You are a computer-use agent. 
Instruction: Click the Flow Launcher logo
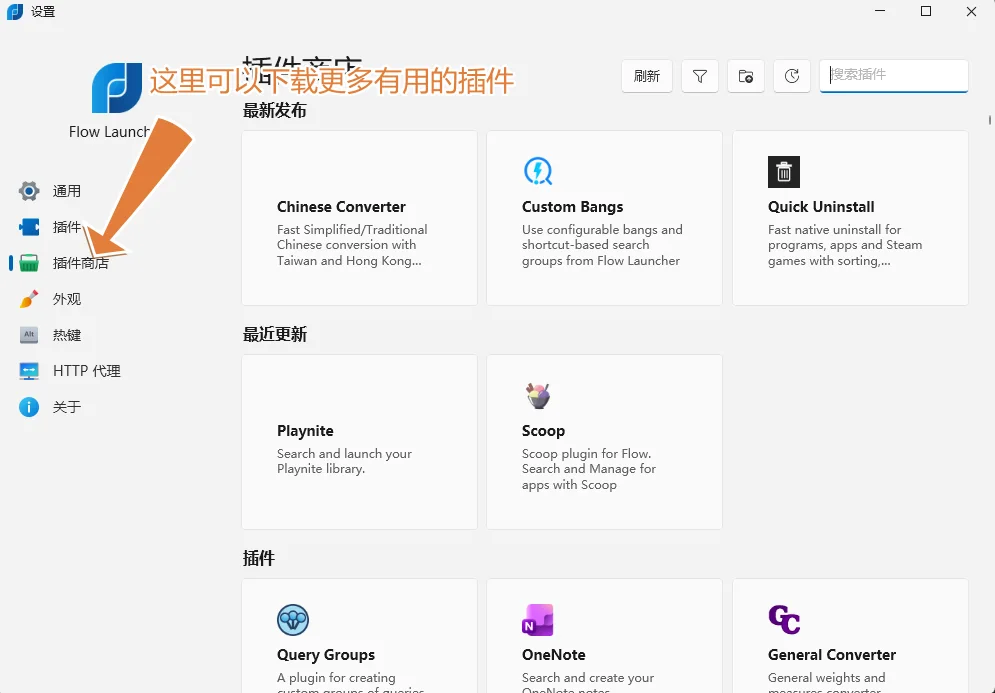(x=117, y=88)
